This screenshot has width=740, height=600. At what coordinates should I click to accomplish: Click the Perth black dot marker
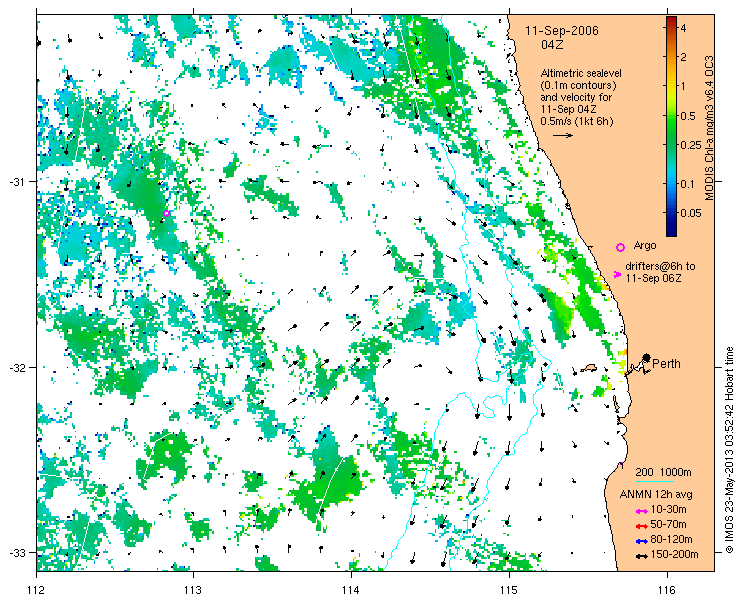coord(647,357)
